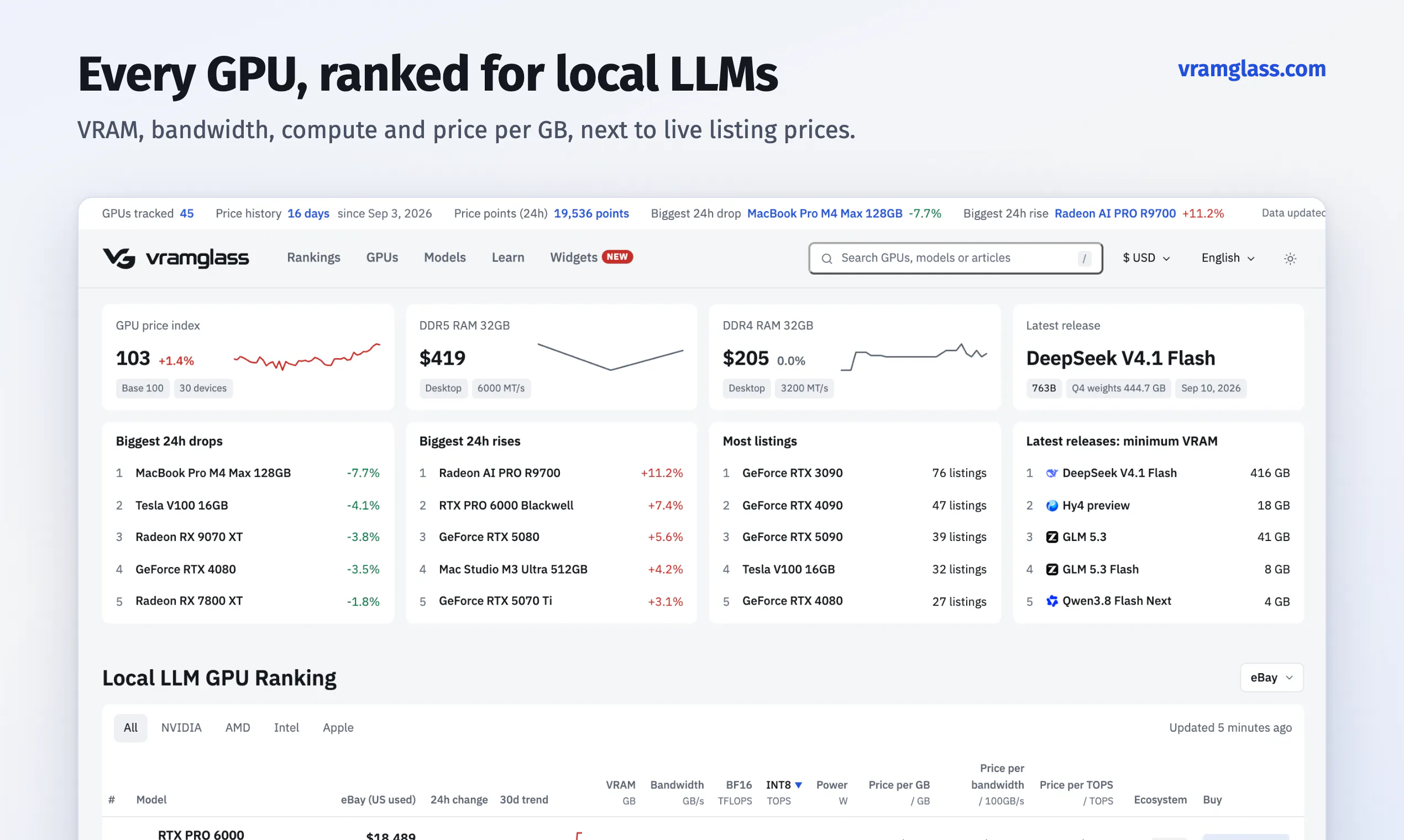This screenshot has height=840, width=1404.
Task: Click the GPU price index sparkline chart
Action: [x=307, y=357]
